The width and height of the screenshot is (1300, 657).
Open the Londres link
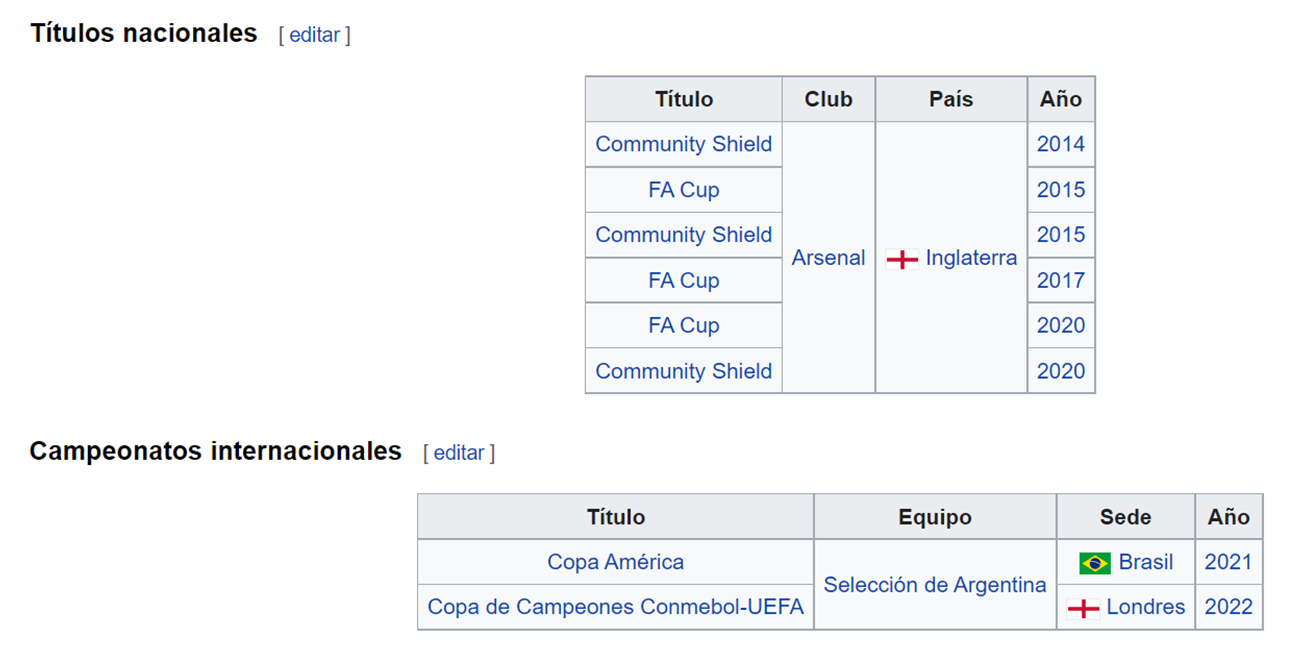1146,607
